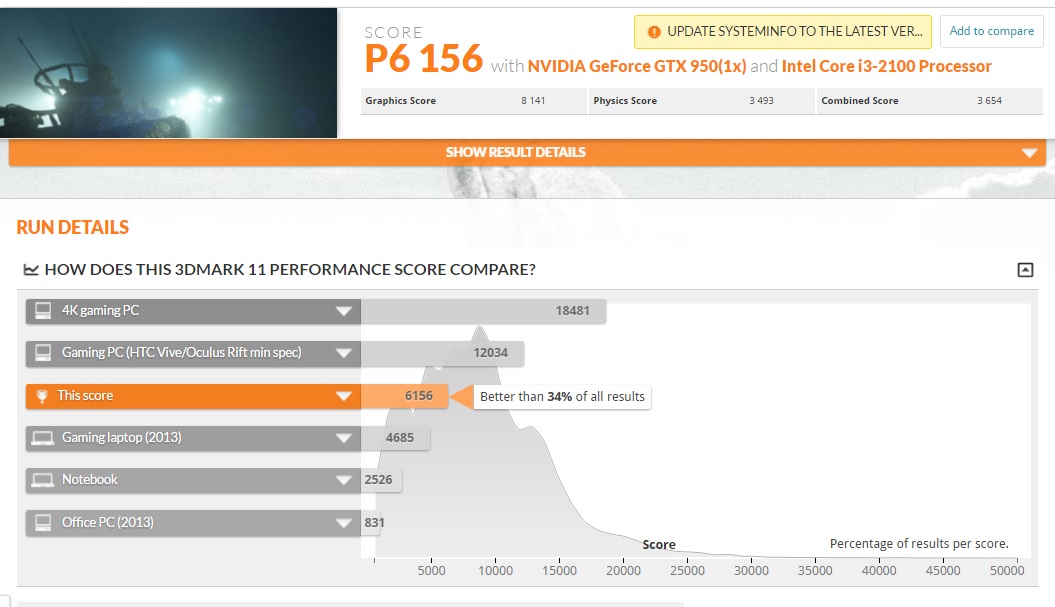This screenshot has height=607, width=1055.
Task: Select the Notebook row label
Action: 89,479
